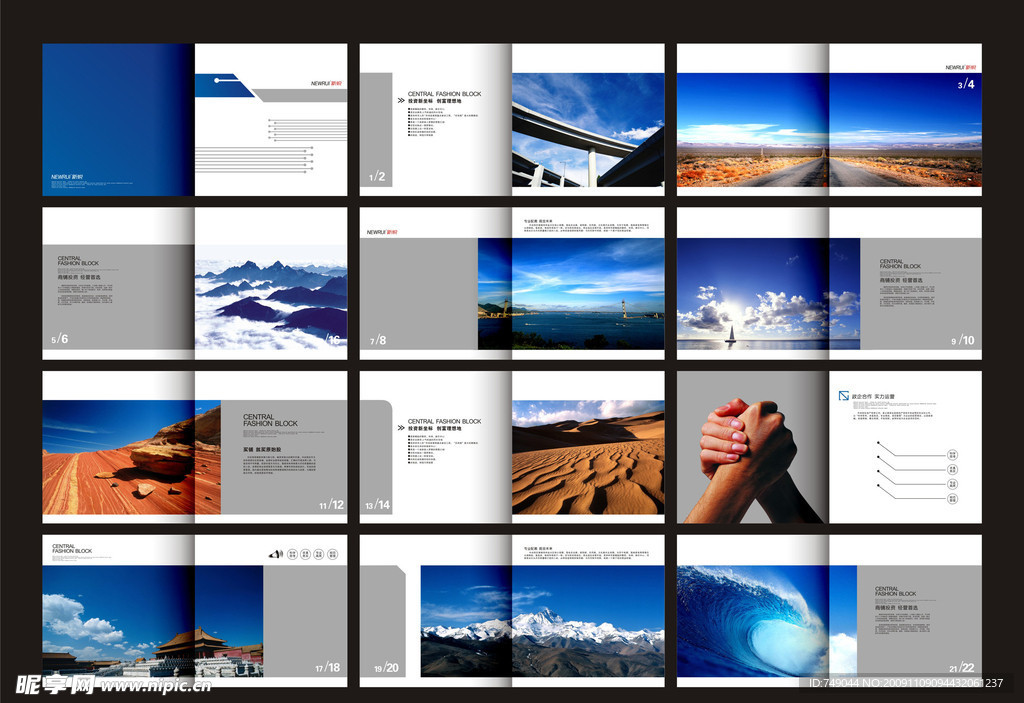Click the megaphone icon on spread 17/18
This screenshot has height=703, width=1024.
(x=275, y=554)
